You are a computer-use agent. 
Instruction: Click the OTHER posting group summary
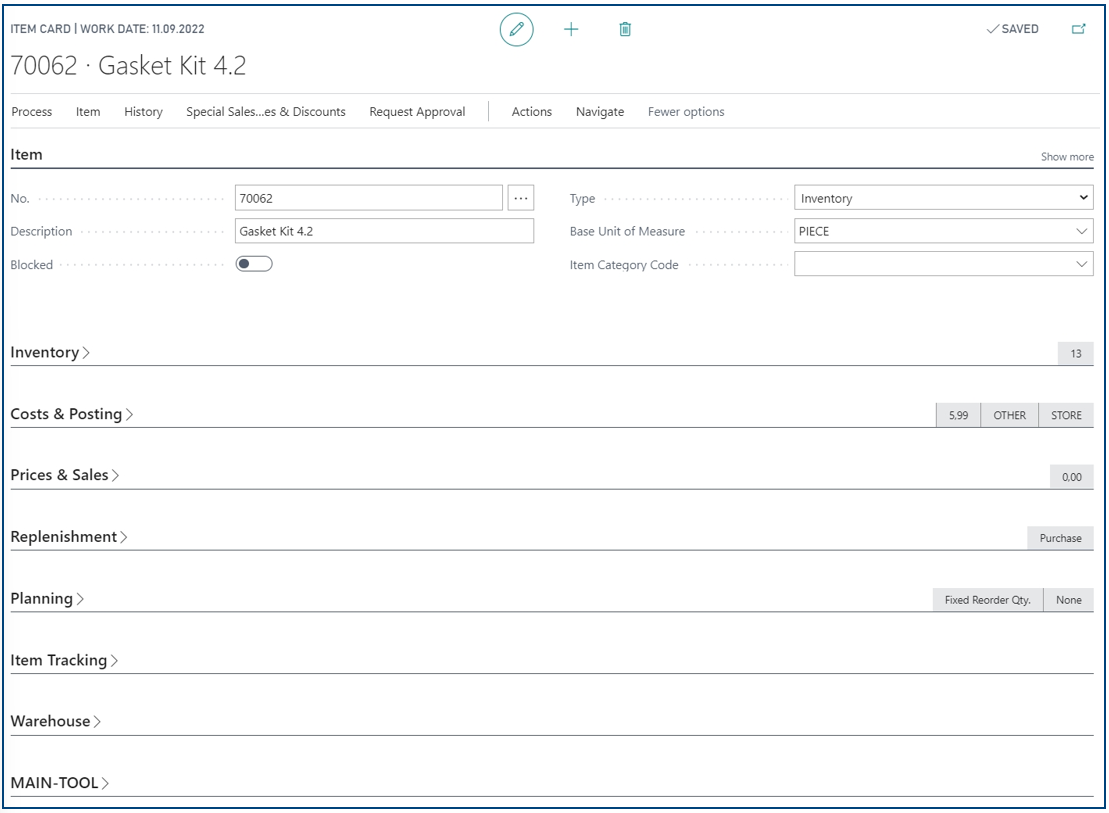(x=1009, y=415)
